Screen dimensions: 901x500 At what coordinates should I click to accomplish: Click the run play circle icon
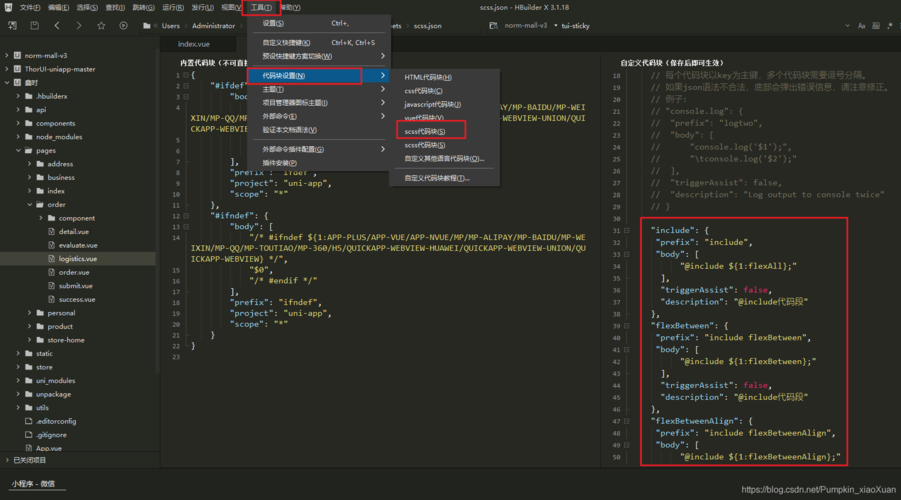click(x=123, y=25)
